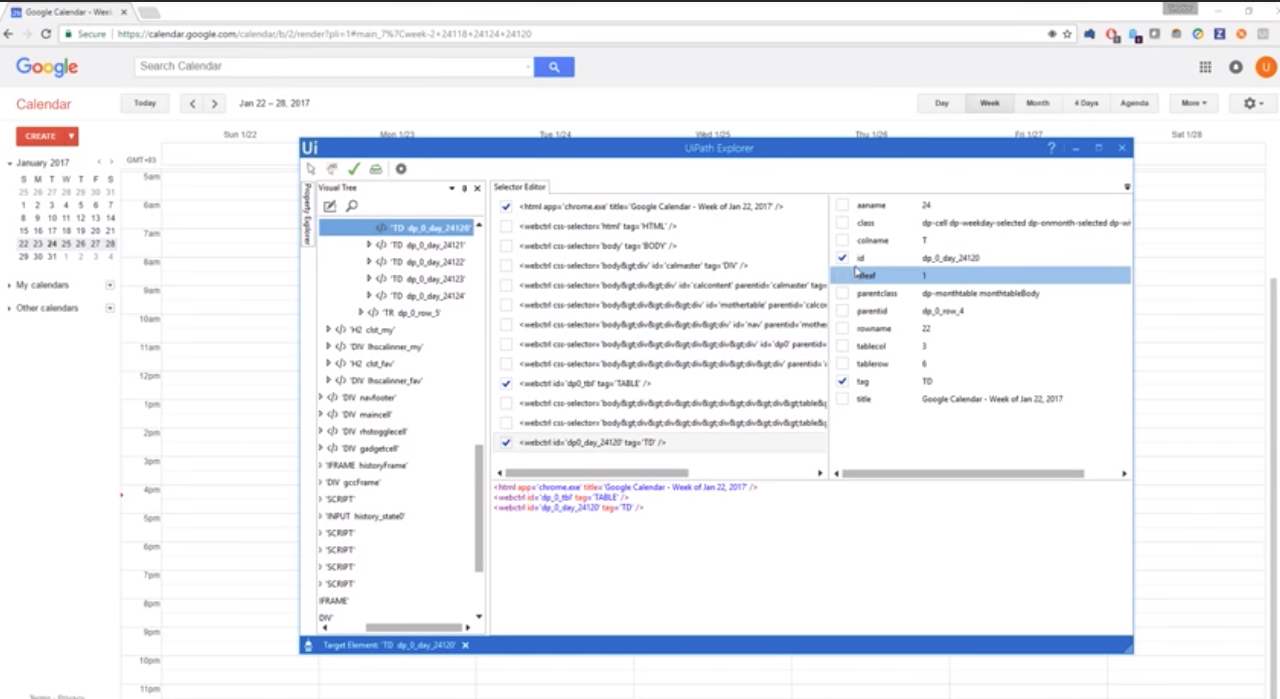This screenshot has height=699, width=1280.
Task: Switch calendar to 4 Days view
Action: coord(1086,103)
